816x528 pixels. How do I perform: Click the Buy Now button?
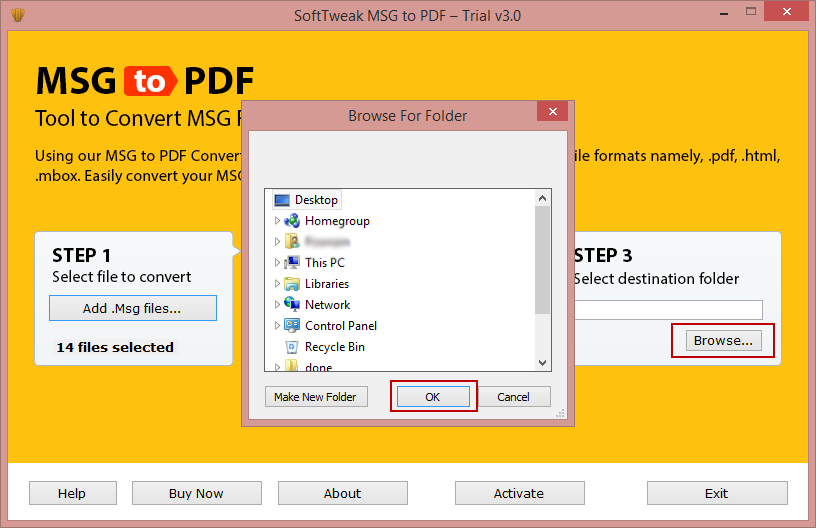(x=197, y=493)
